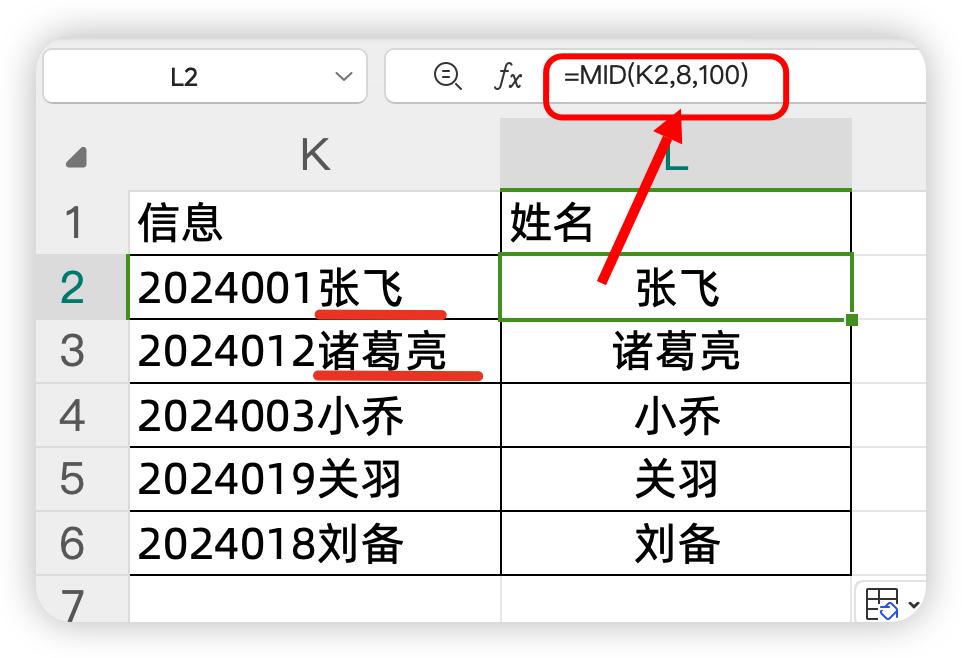Screen dimensions: 962x658
Task: Select name cell 关羽 in column L
Action: point(676,479)
